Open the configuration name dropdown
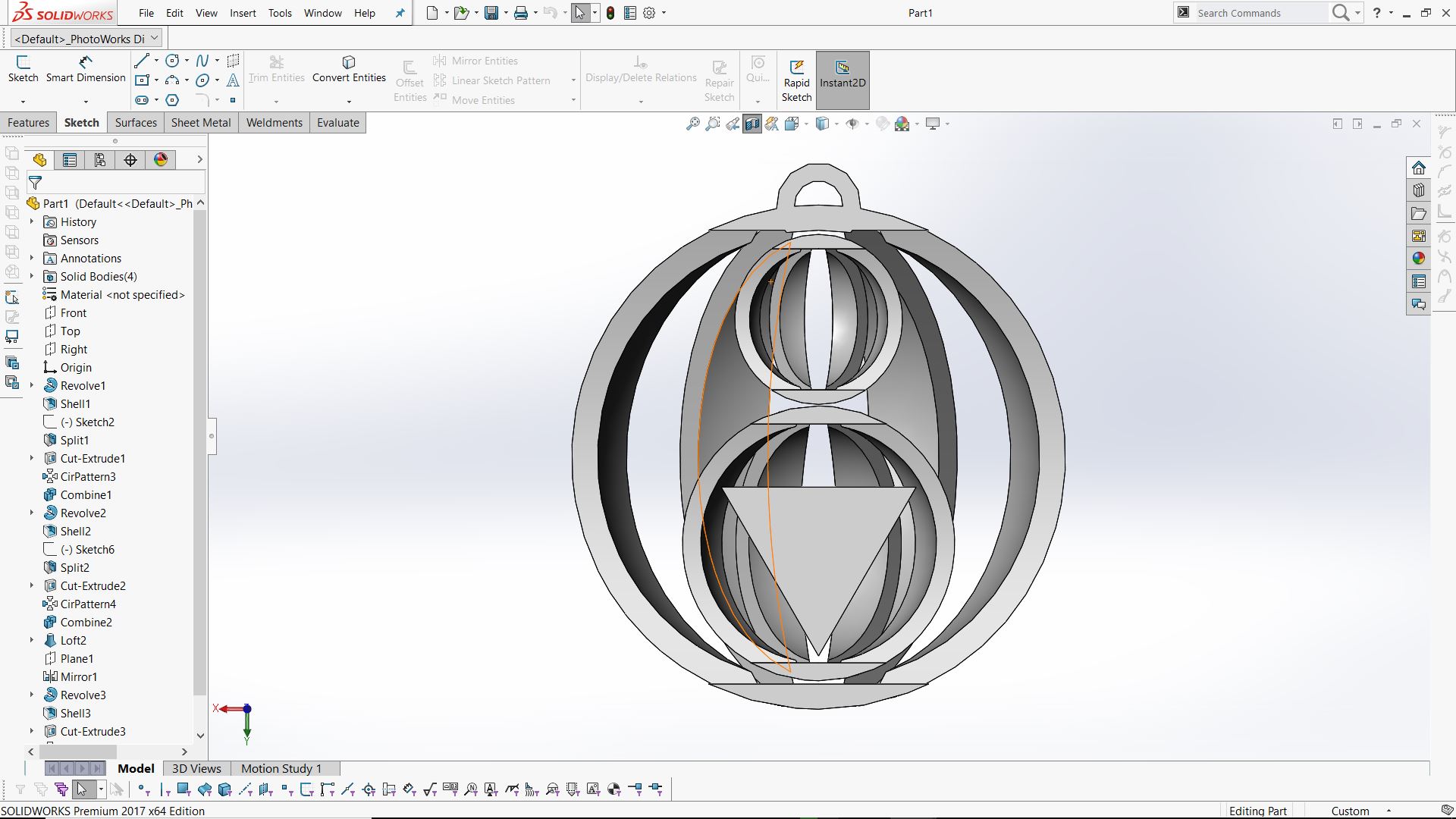This screenshot has width=1456, height=819. coord(155,38)
